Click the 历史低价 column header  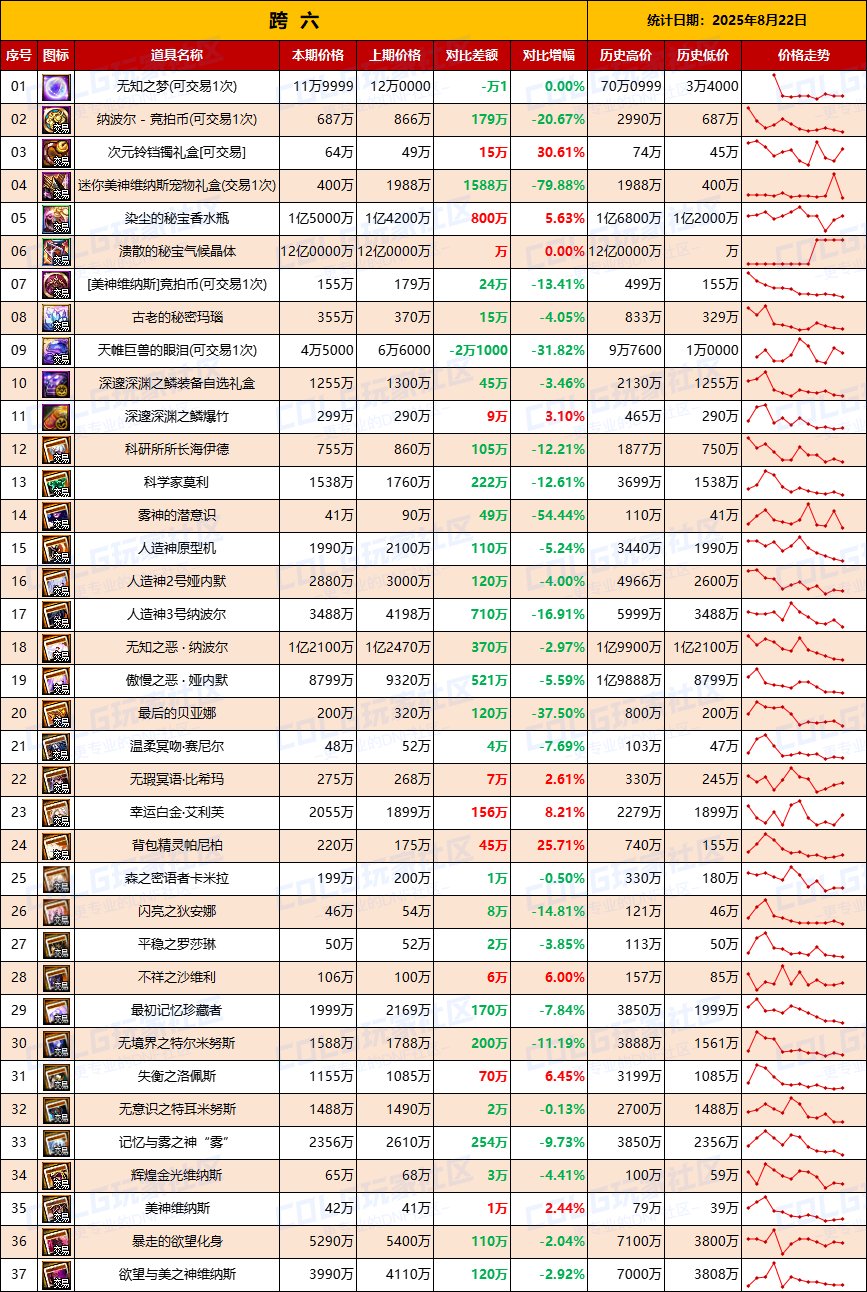click(703, 56)
